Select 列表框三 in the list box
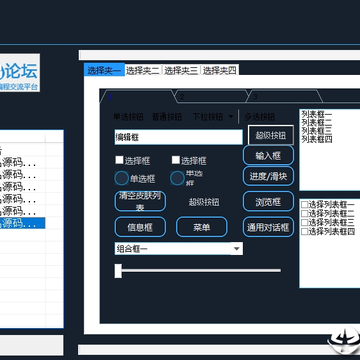The image size is (360, 360). pyautogui.click(x=317, y=131)
